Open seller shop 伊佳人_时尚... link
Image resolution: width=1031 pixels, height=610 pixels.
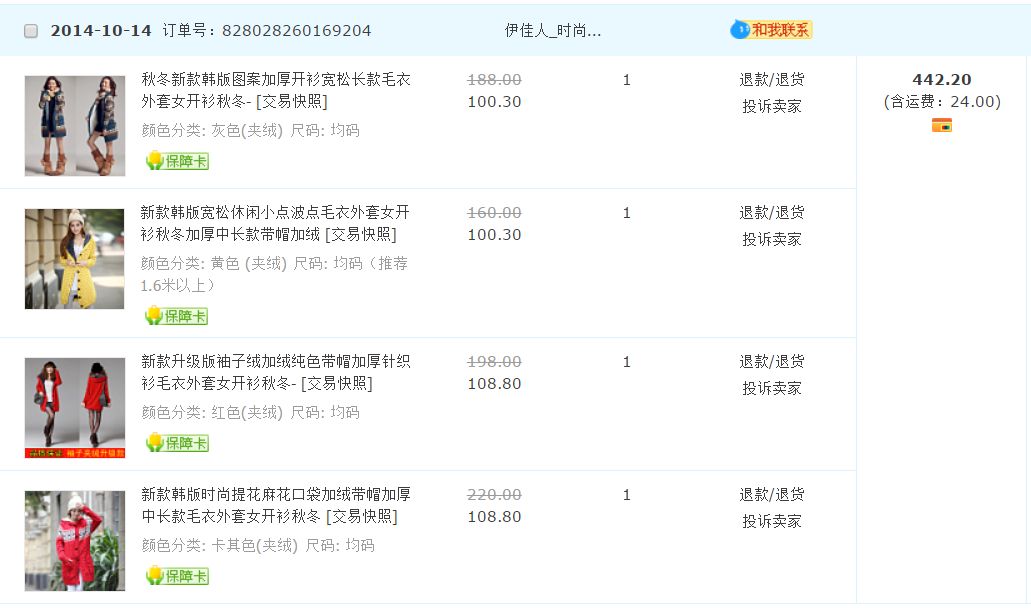[x=553, y=31]
